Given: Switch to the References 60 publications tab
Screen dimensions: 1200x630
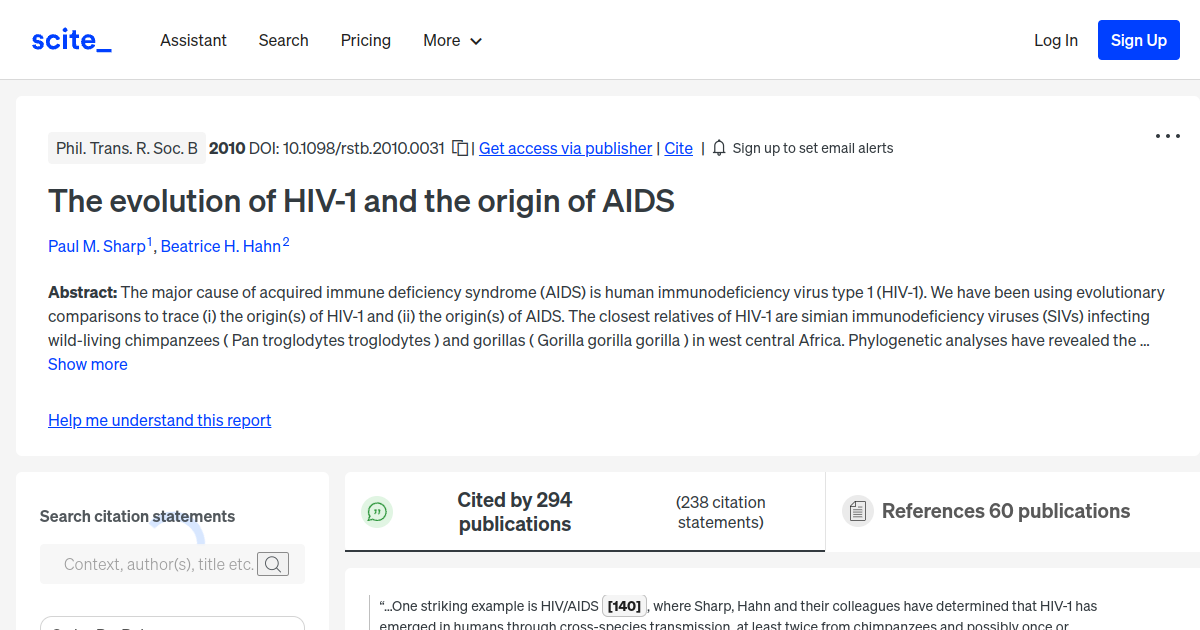Looking at the screenshot, I should click(1005, 510).
